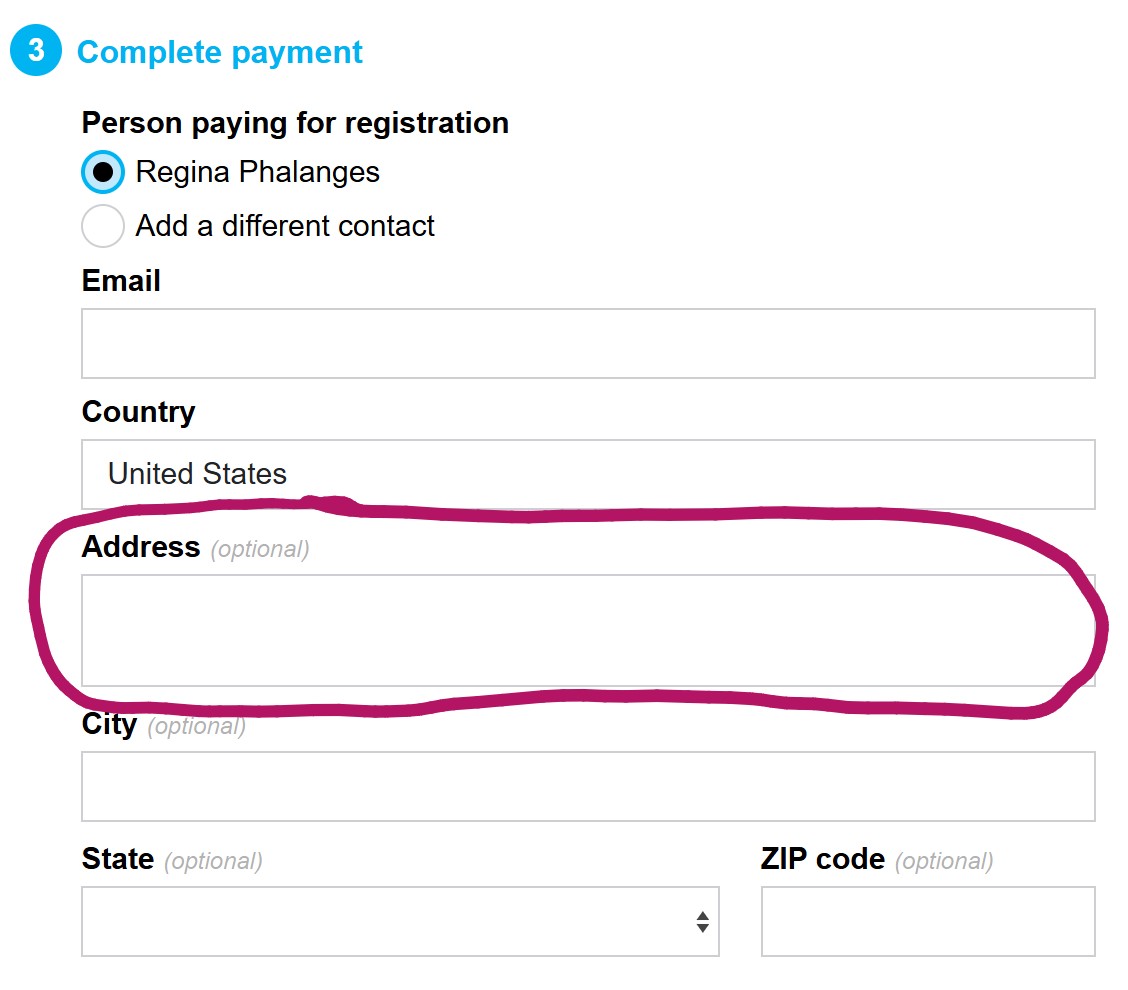Click the Country field showing United States
The width and height of the screenshot is (1128, 990).
click(588, 474)
